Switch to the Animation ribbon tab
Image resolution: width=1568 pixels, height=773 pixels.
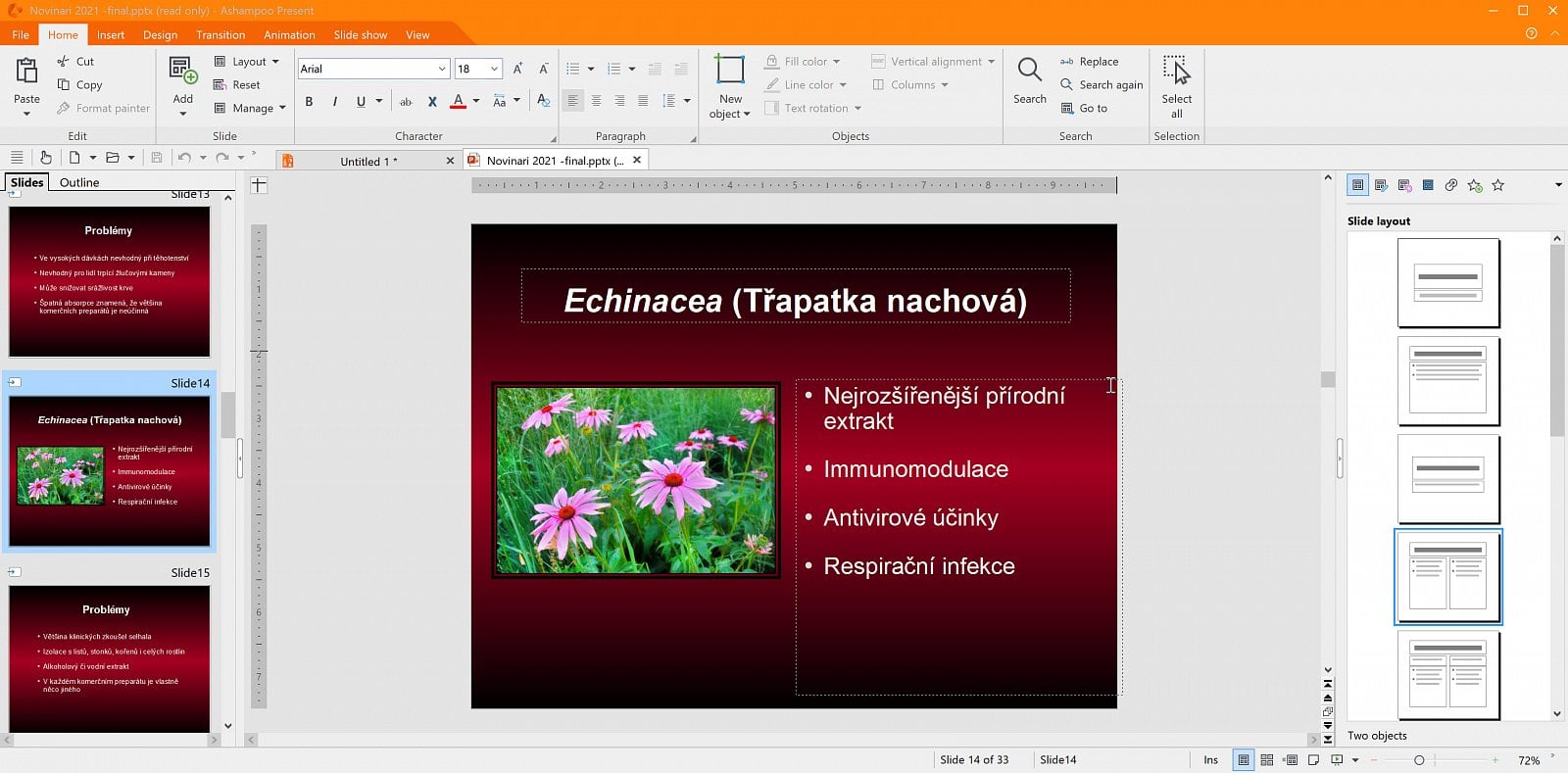[289, 34]
